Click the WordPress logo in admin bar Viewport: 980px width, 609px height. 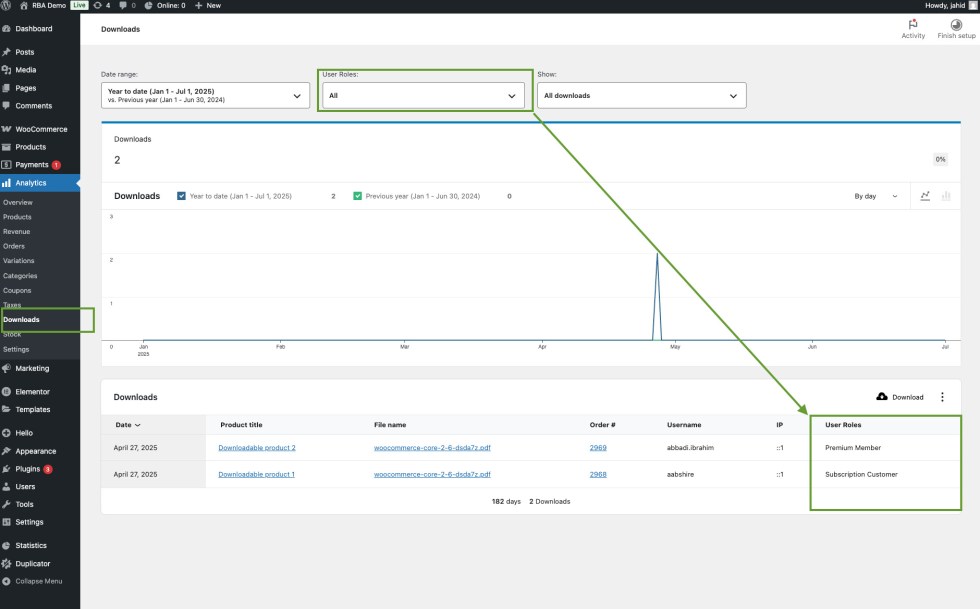coord(7,5)
